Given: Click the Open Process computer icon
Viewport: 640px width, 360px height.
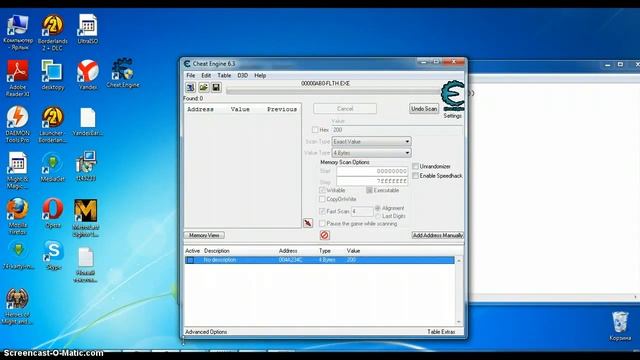Looking at the screenshot, I should pos(191,87).
